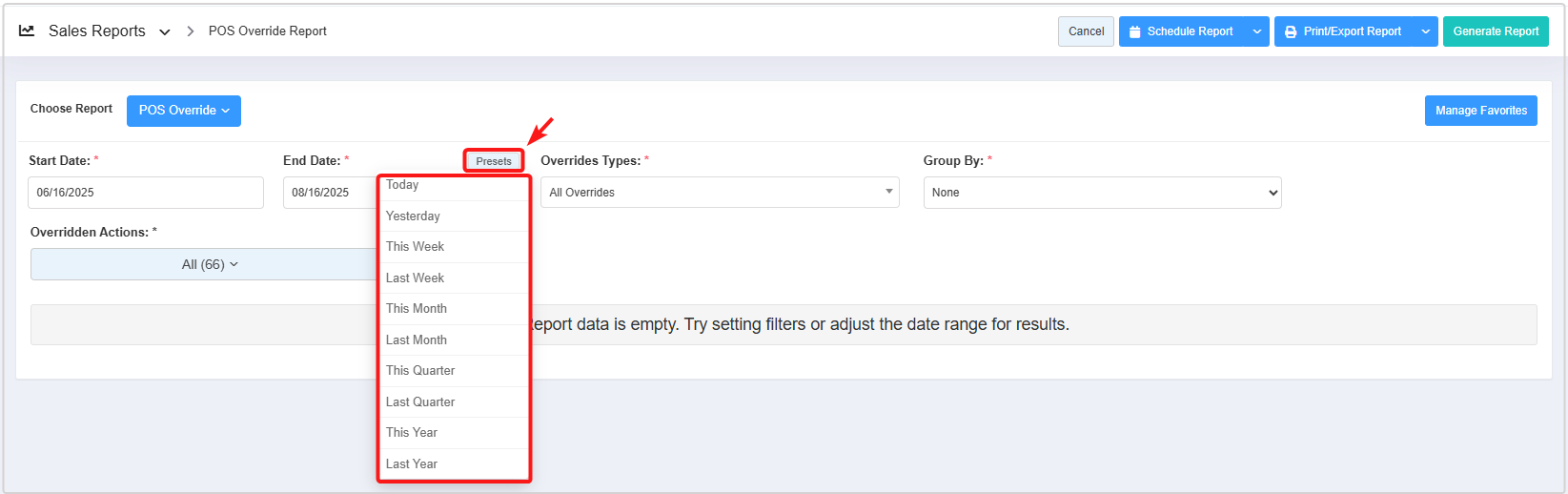Click the Presets button
This screenshot has width=1568, height=494.
coord(494,161)
